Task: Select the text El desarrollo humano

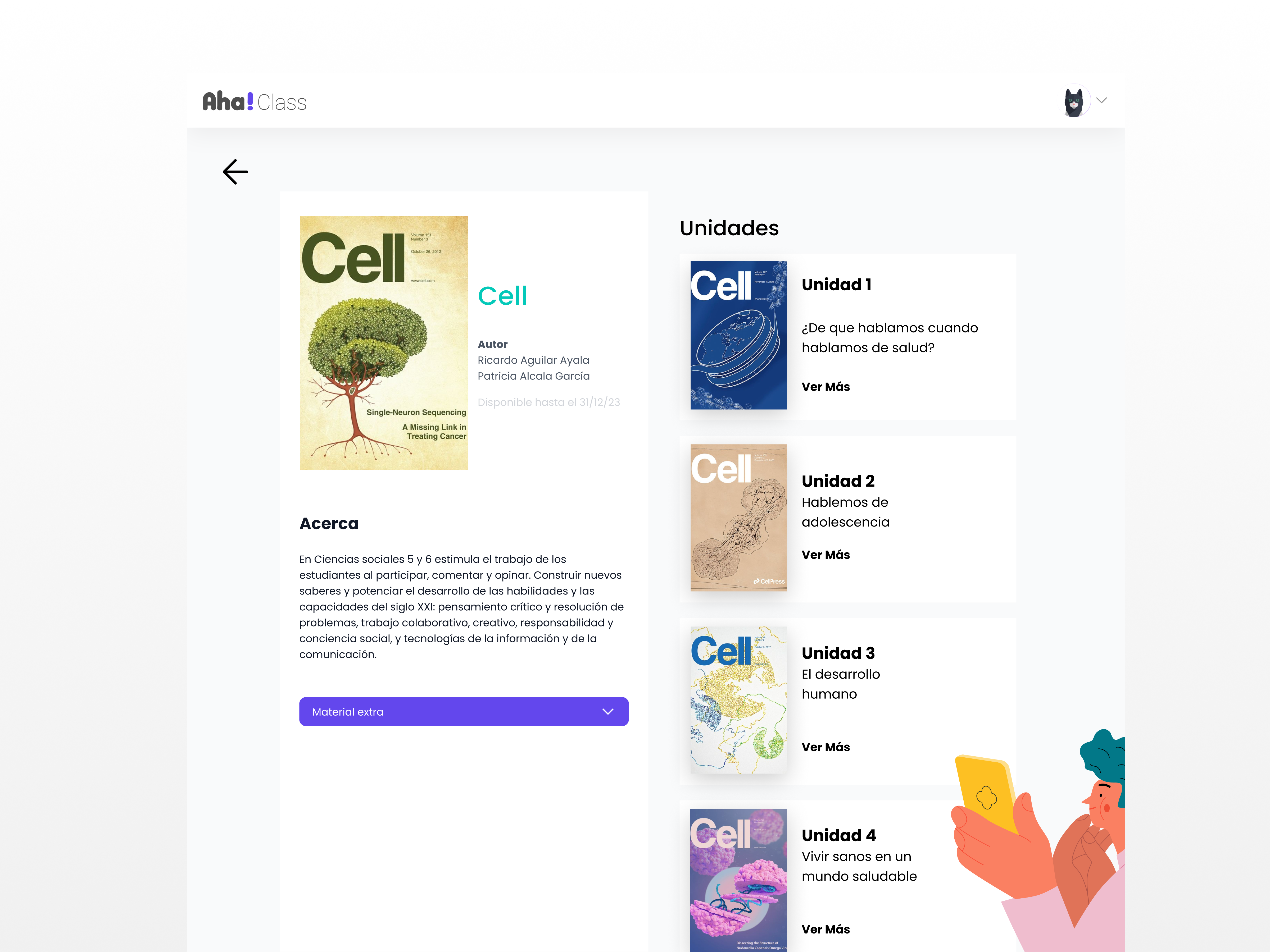Action: click(x=841, y=684)
